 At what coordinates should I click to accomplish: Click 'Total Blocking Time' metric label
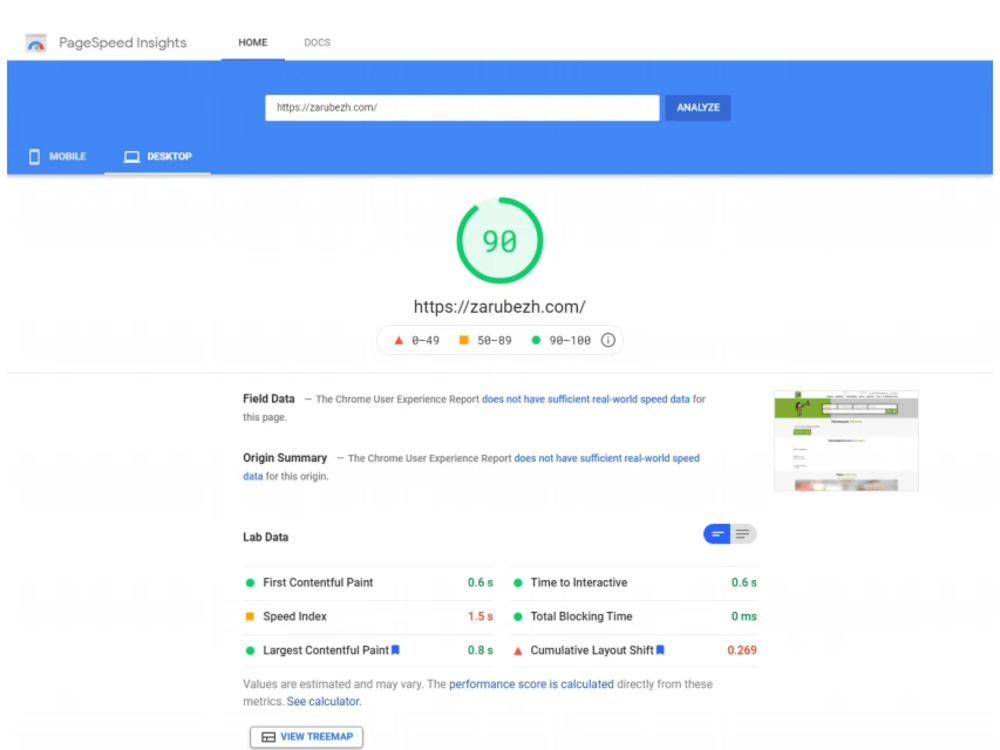point(581,617)
